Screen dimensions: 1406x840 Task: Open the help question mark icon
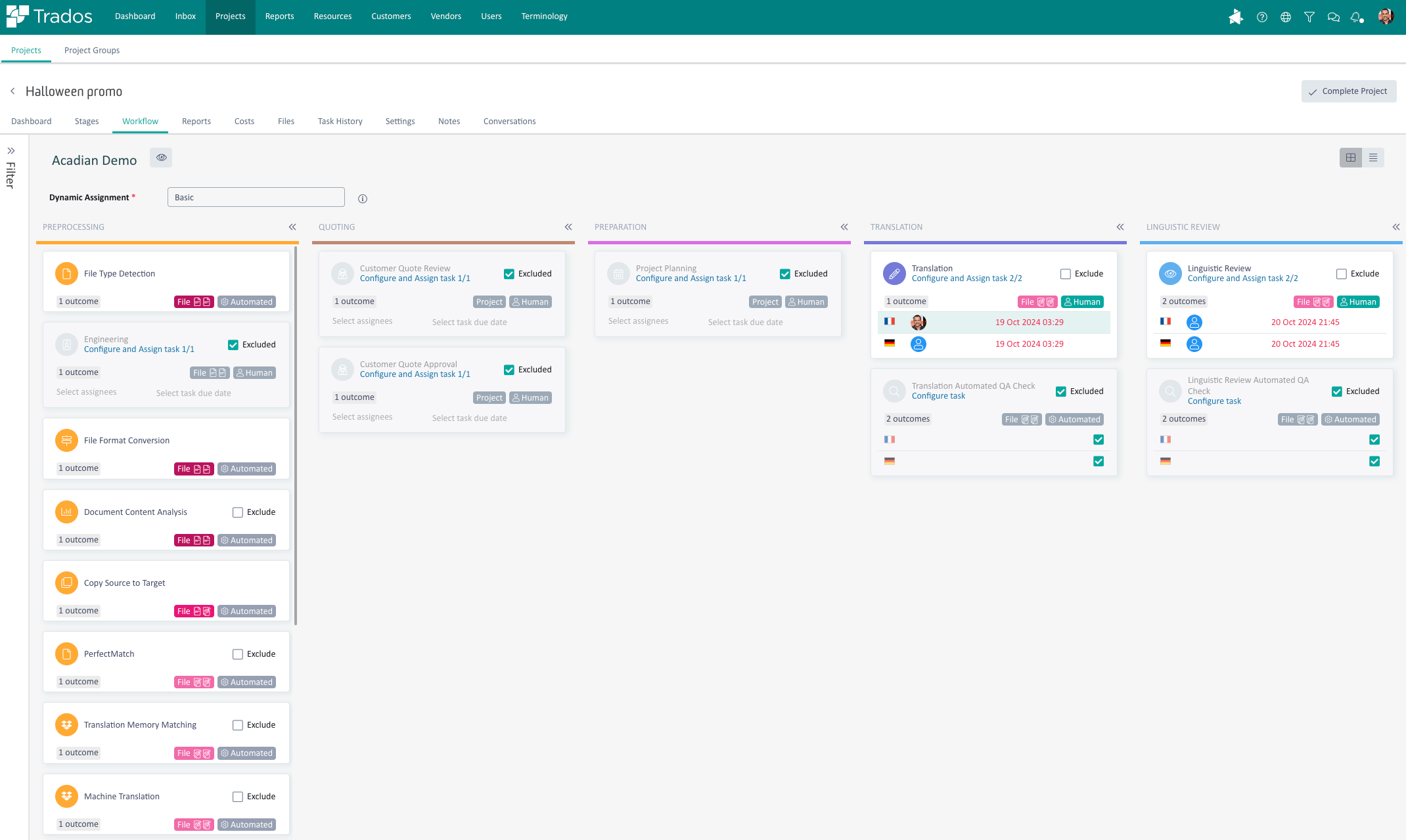tap(1261, 17)
